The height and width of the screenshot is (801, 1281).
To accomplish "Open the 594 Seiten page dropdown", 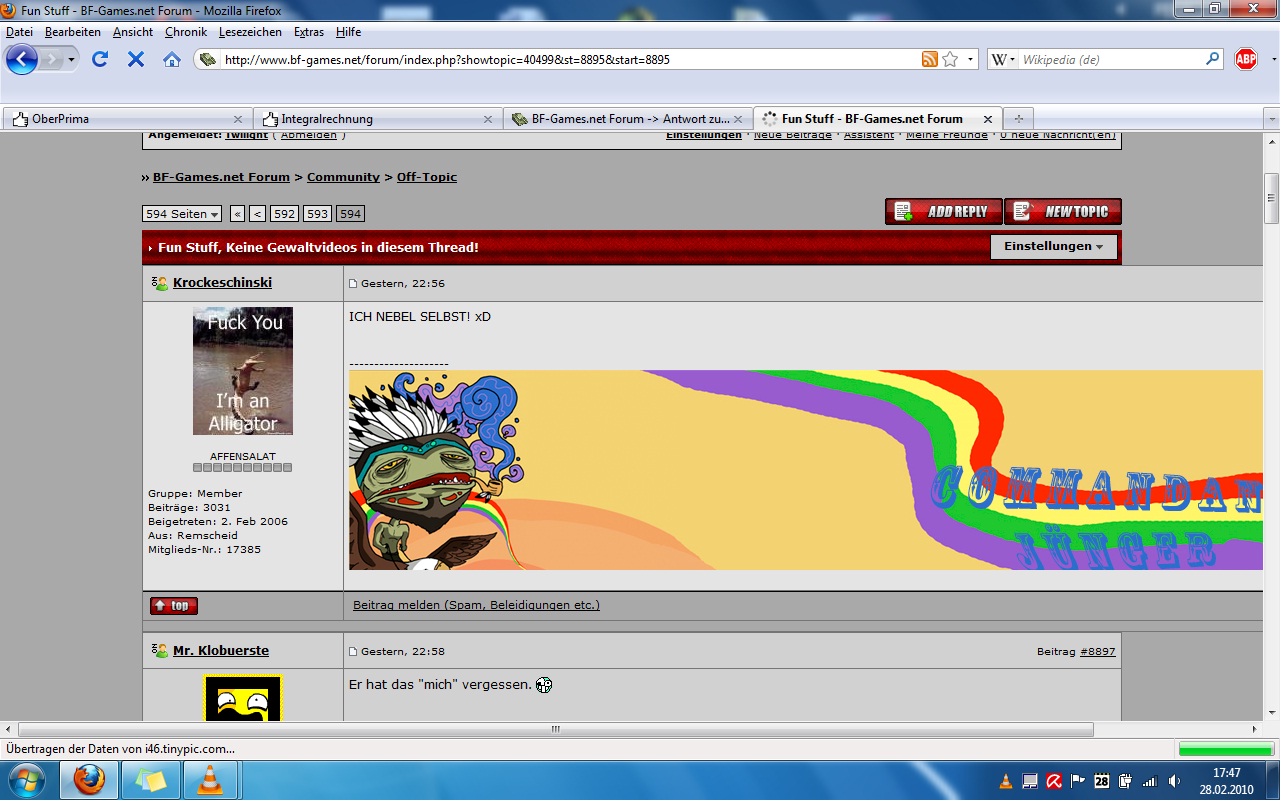I will (182, 214).
